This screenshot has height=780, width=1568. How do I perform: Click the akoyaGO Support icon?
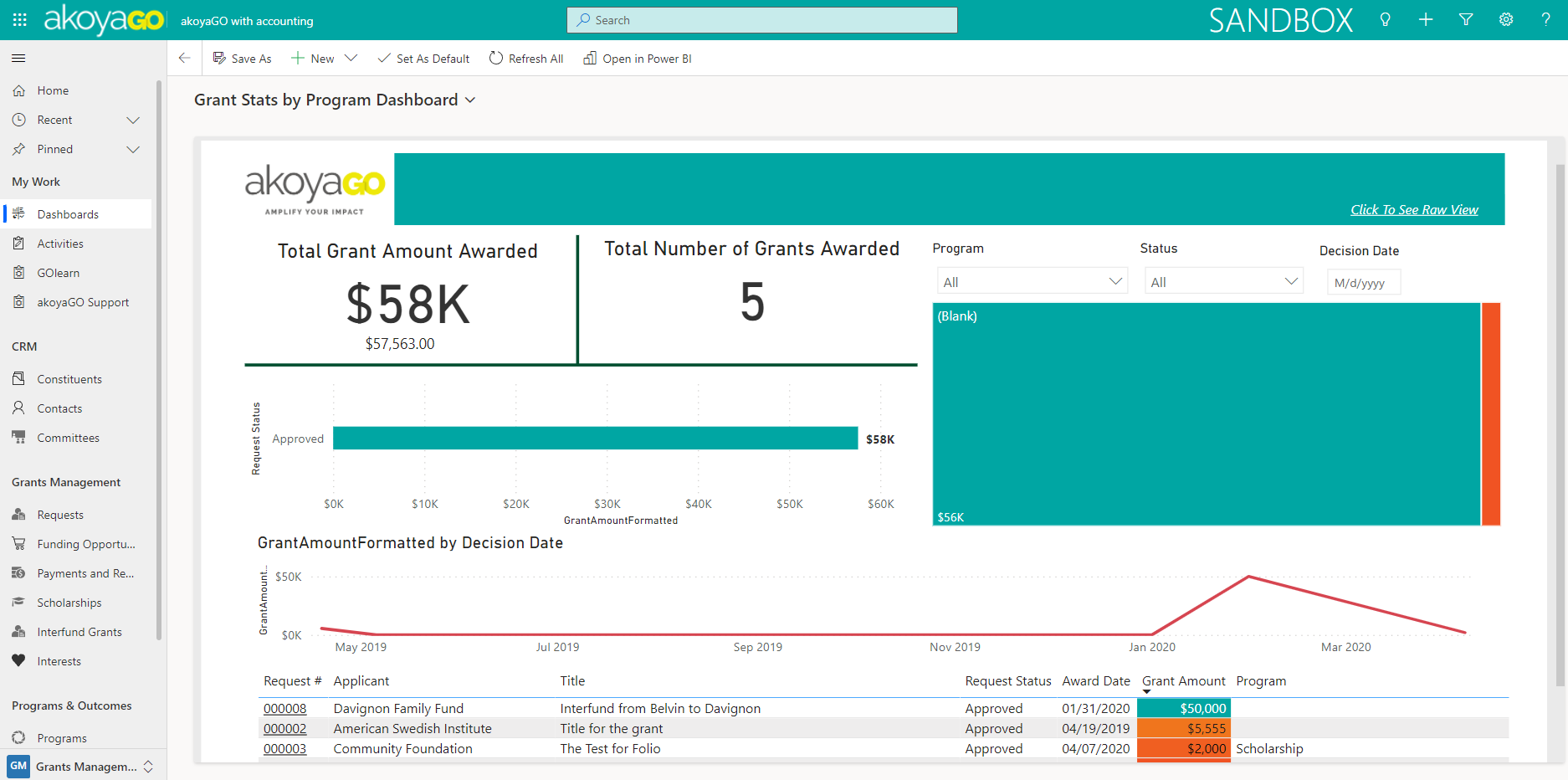point(18,302)
